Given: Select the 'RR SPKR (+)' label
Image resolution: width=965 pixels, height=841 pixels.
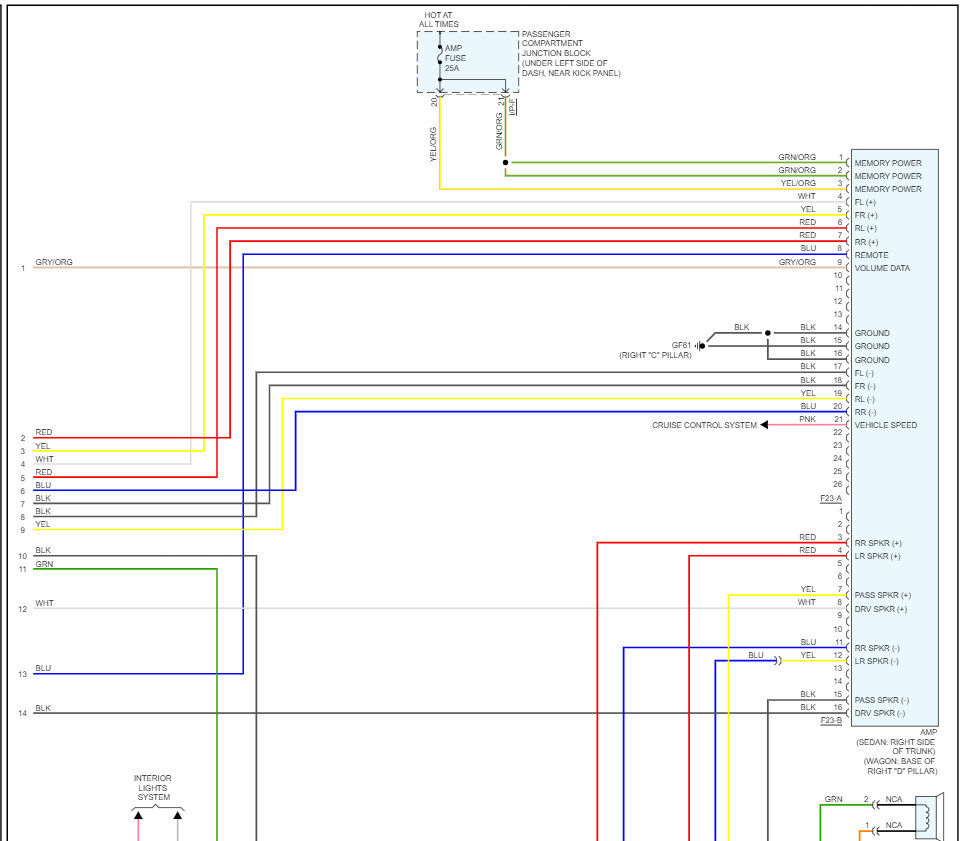Looking at the screenshot, I should (878, 543).
